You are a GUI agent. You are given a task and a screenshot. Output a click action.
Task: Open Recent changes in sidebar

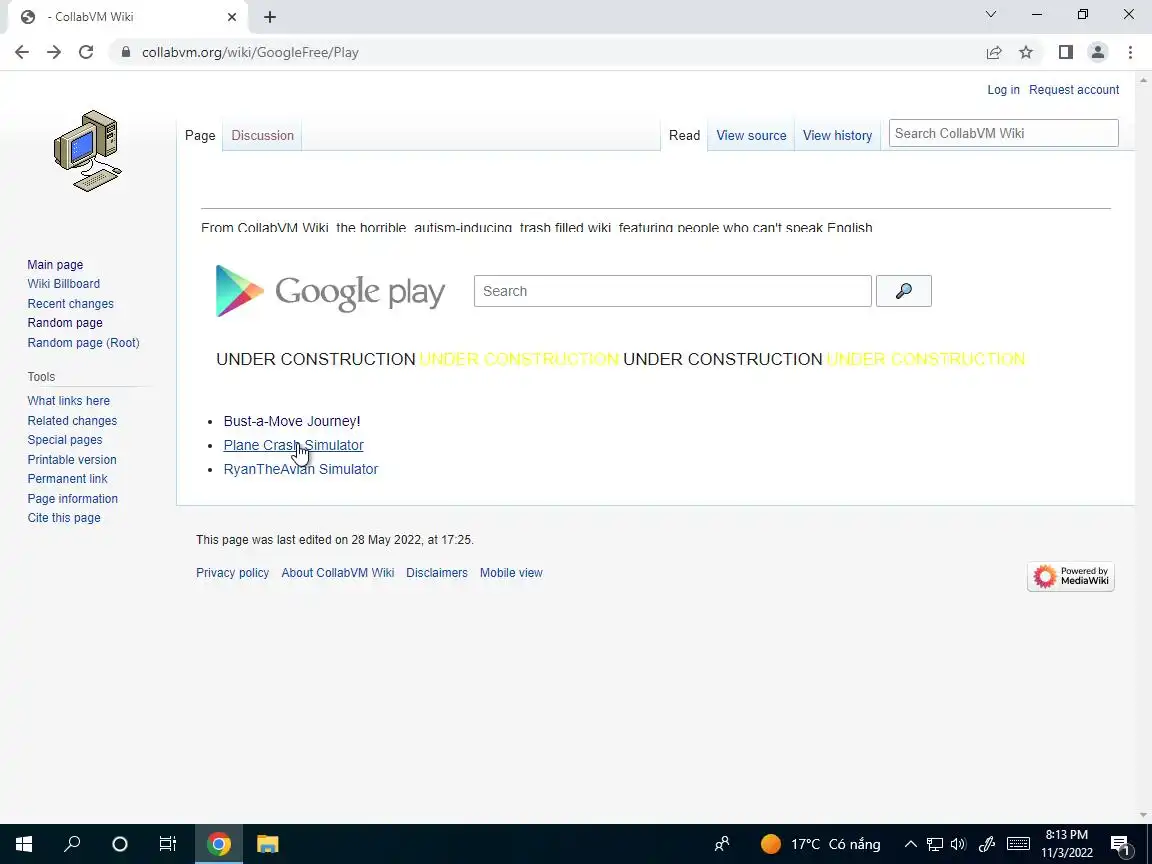coord(71,303)
